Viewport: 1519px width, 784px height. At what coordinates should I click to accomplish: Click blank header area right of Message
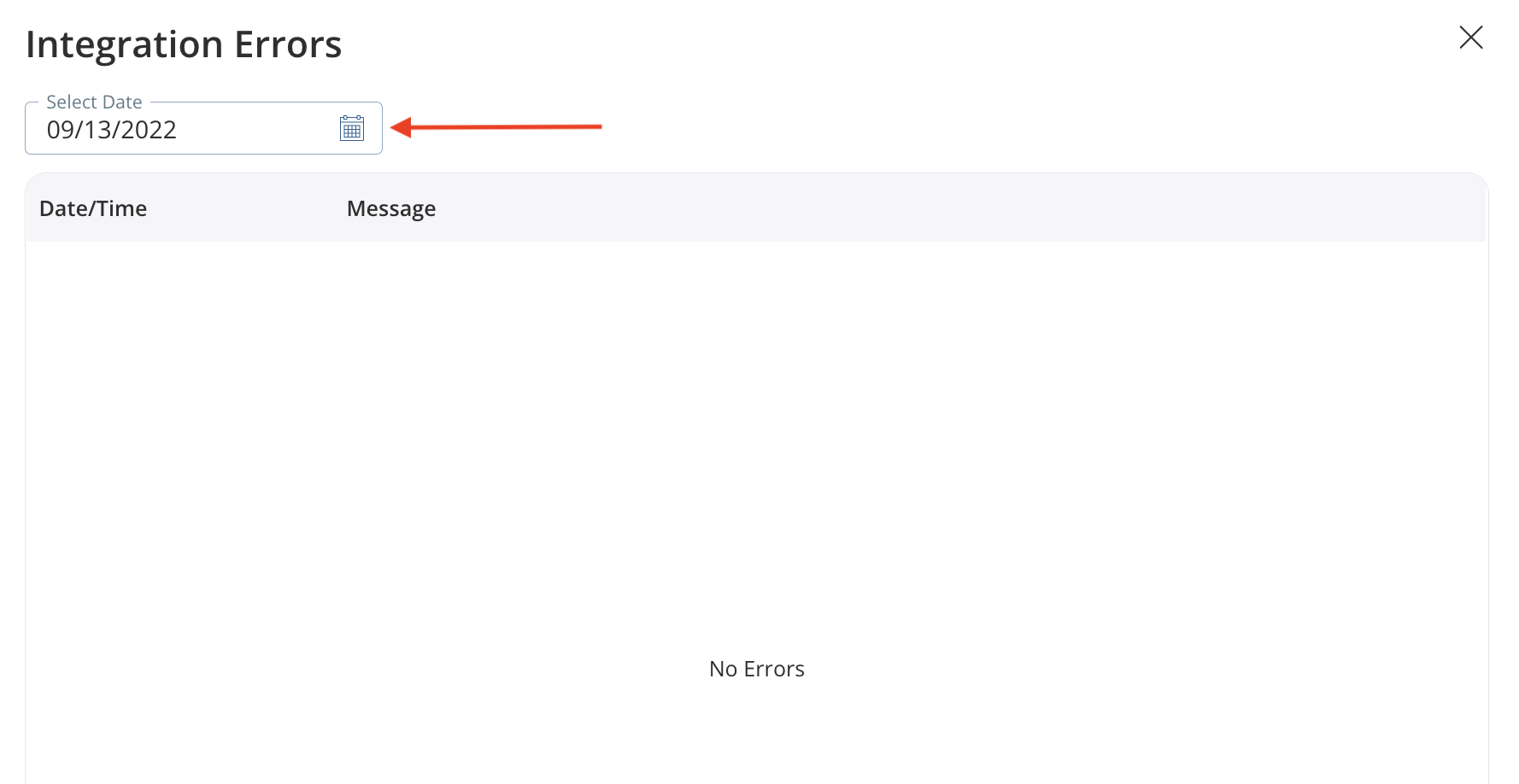click(940, 208)
